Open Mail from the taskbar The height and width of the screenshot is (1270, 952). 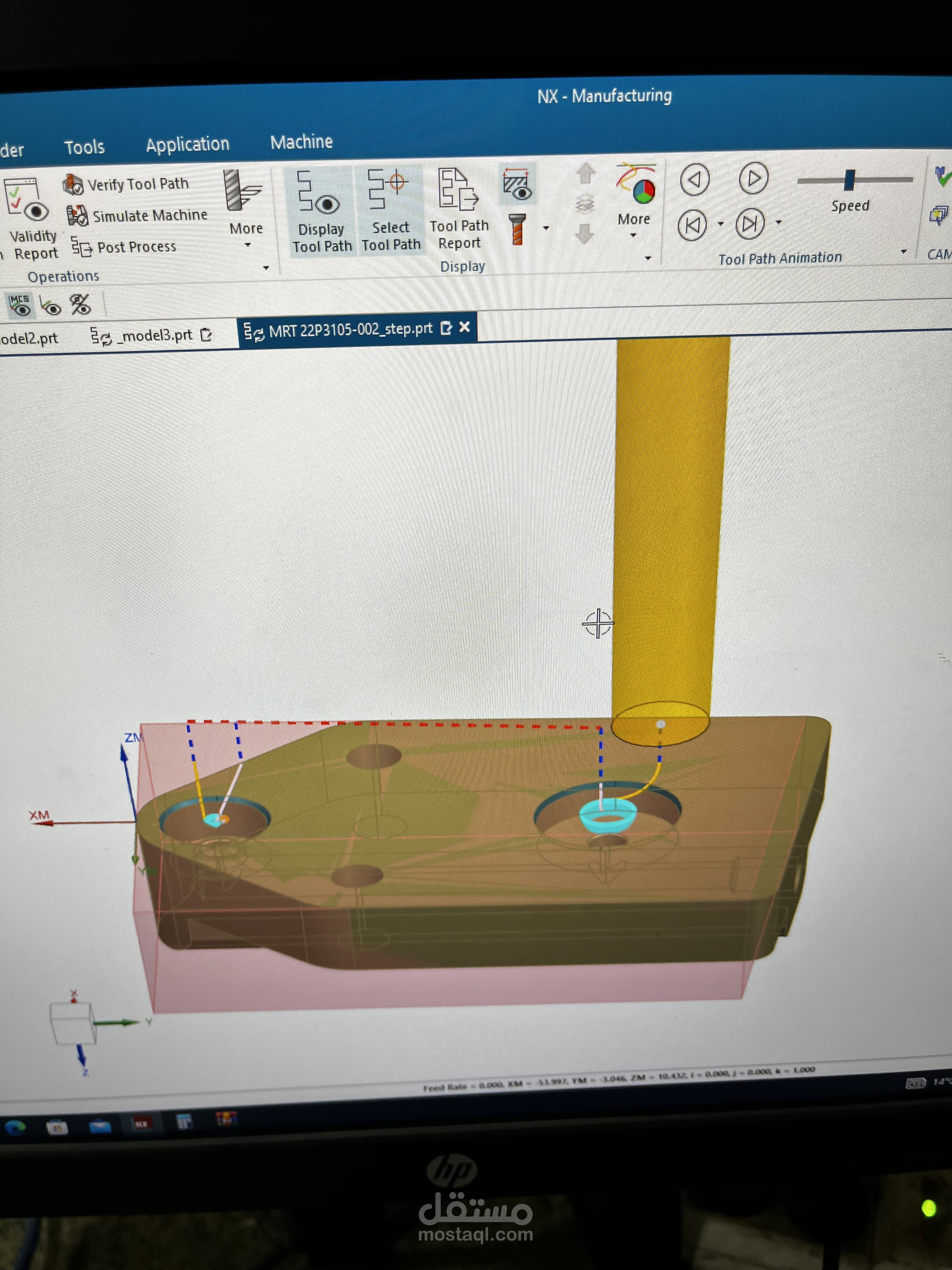[100, 1126]
